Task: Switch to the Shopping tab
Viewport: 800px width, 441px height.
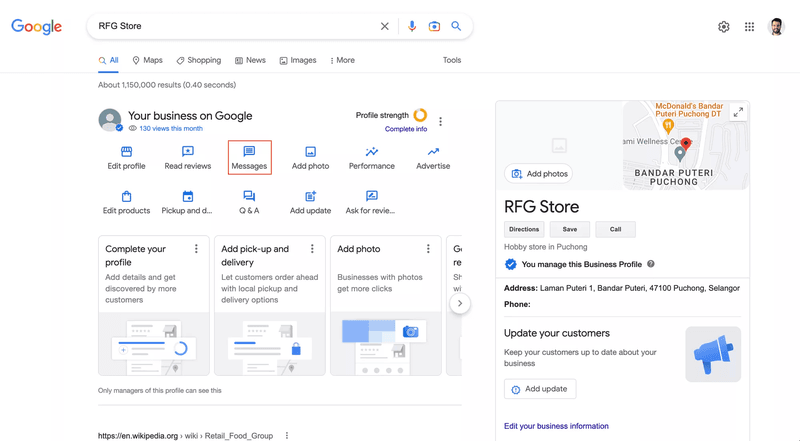Action: [x=198, y=60]
